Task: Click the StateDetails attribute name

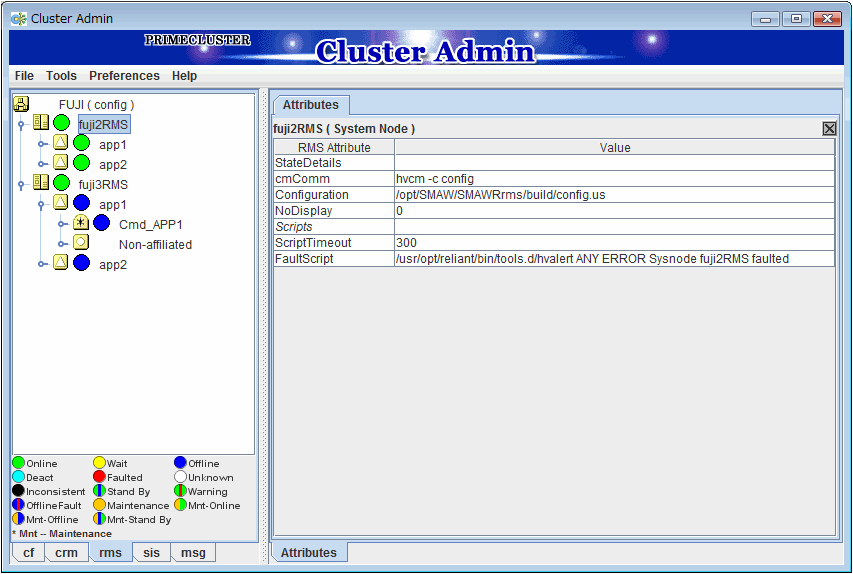Action: pyautogui.click(x=308, y=163)
